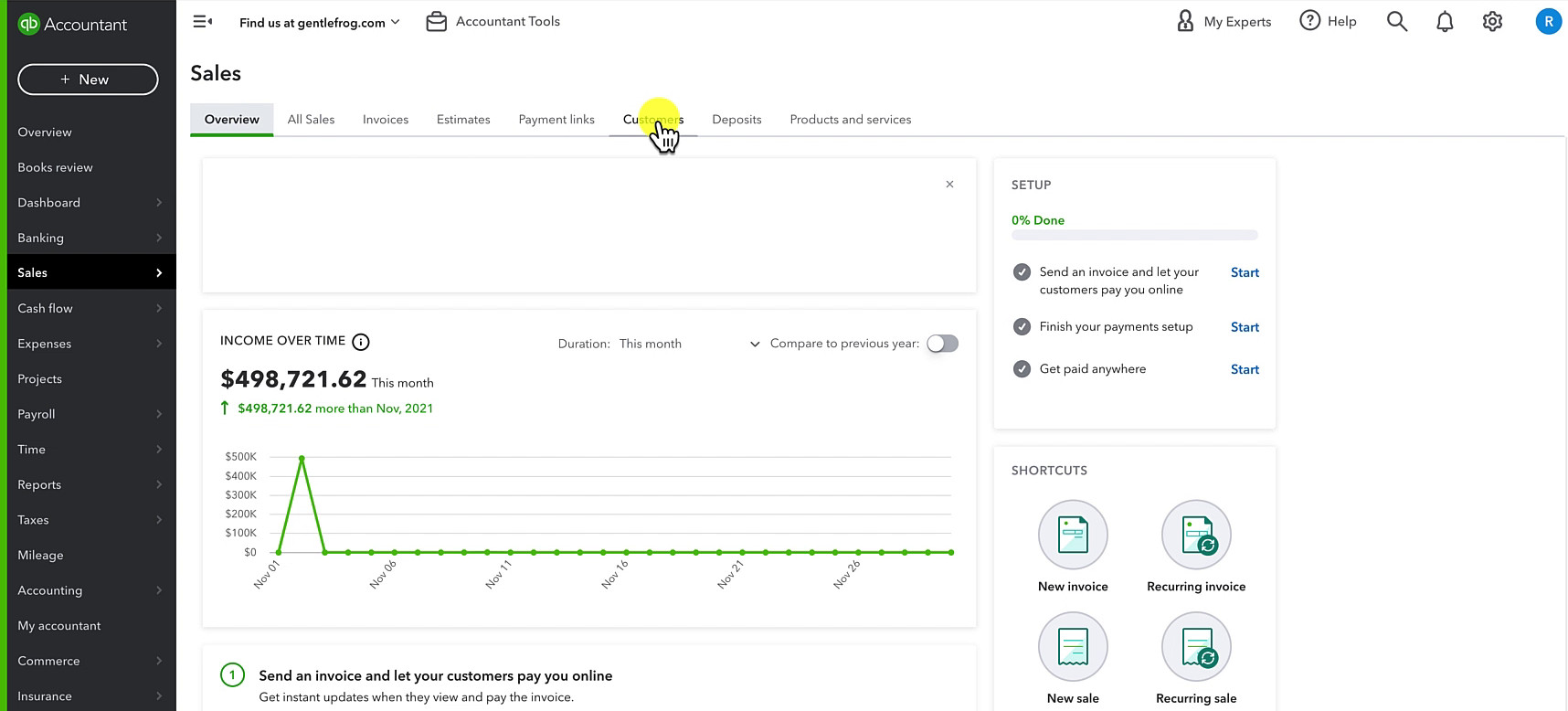
Task: Switch to the Products and services tab
Action: pos(851,120)
